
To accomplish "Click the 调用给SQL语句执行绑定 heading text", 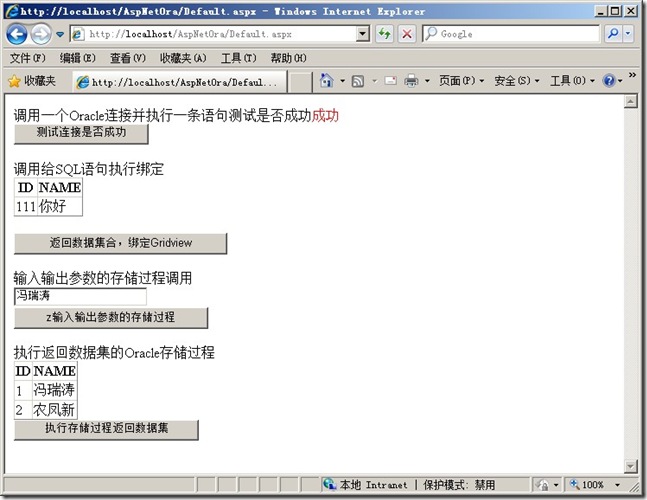I will pyautogui.click(x=89, y=169).
